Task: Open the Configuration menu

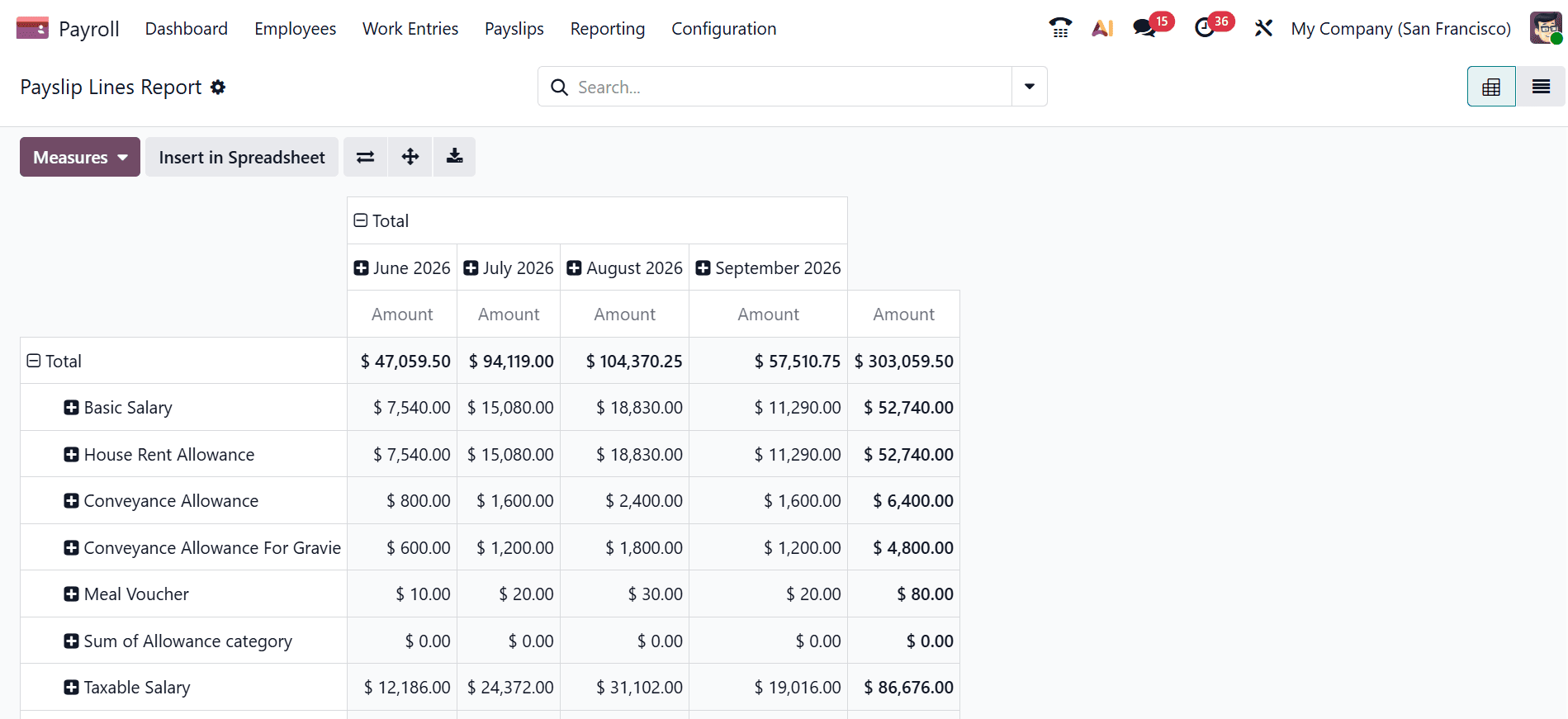Action: [x=724, y=29]
